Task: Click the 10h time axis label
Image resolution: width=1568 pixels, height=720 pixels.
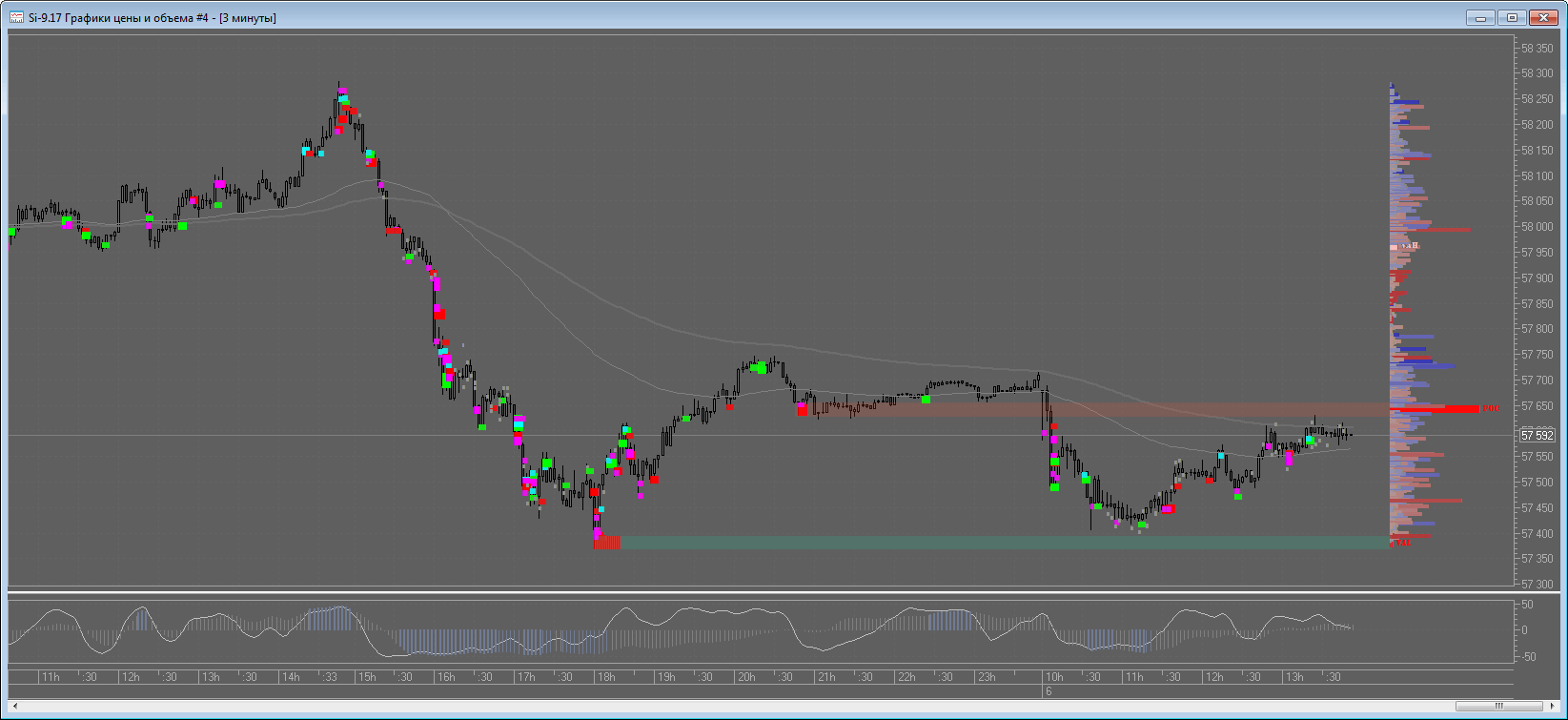Action: point(1053,677)
